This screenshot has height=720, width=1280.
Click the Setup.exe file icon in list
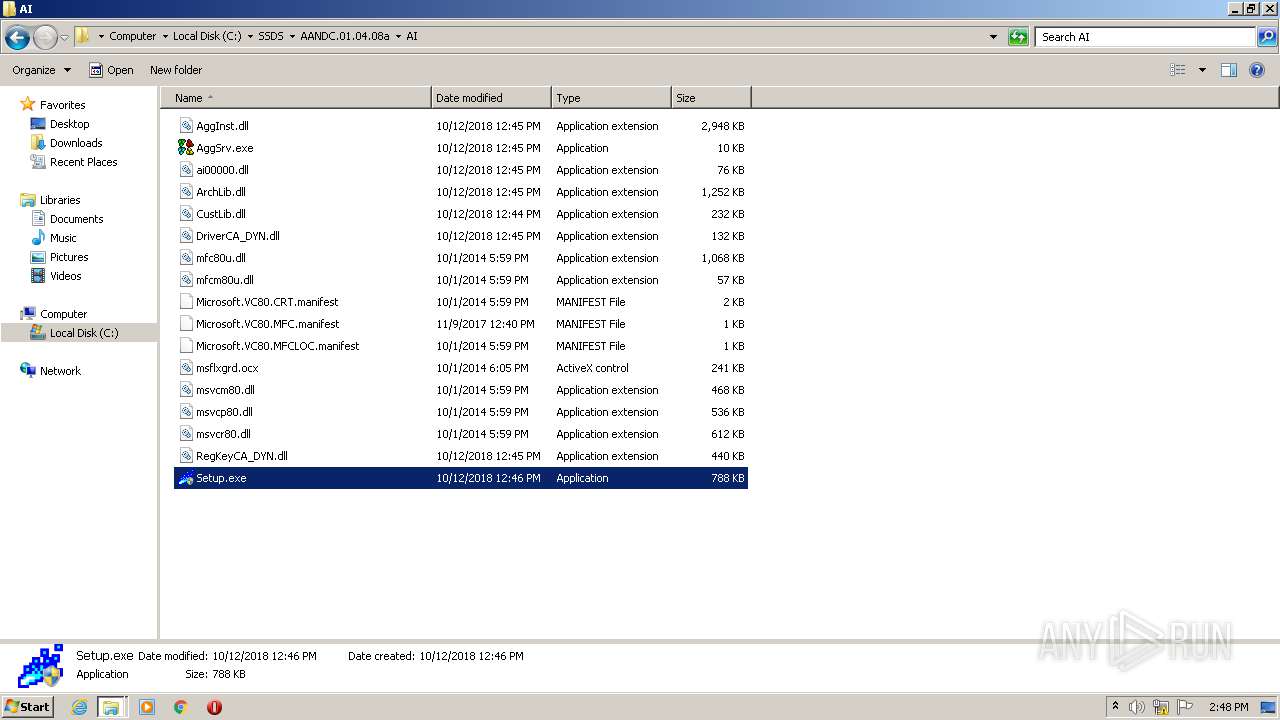pyautogui.click(x=186, y=478)
